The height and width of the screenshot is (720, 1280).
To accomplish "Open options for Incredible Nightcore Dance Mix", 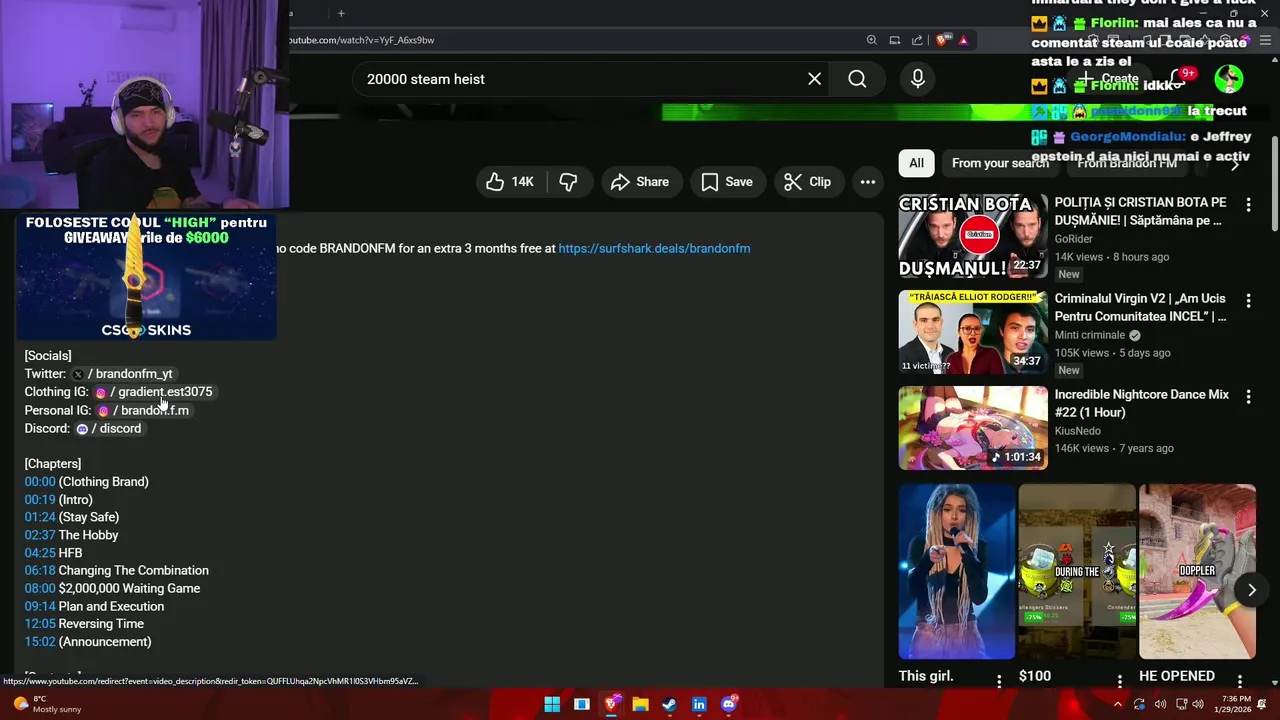I will tap(1248, 397).
